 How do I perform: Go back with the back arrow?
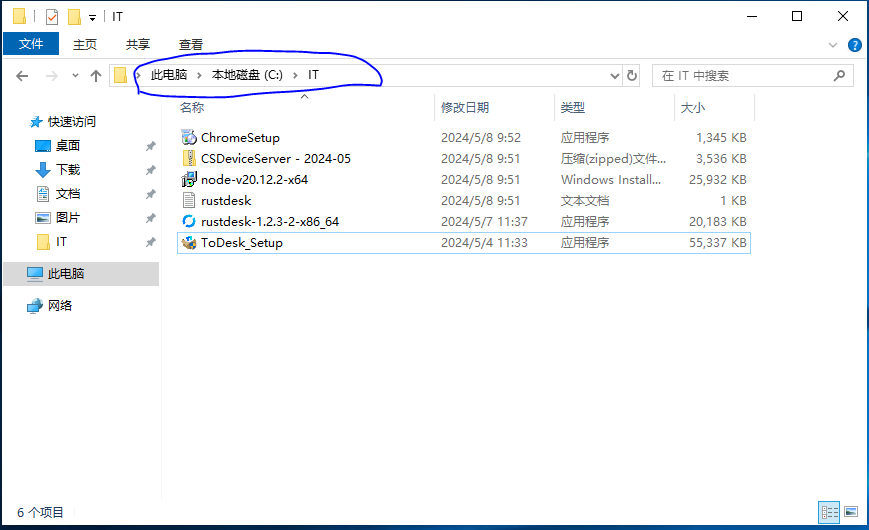tap(22, 75)
